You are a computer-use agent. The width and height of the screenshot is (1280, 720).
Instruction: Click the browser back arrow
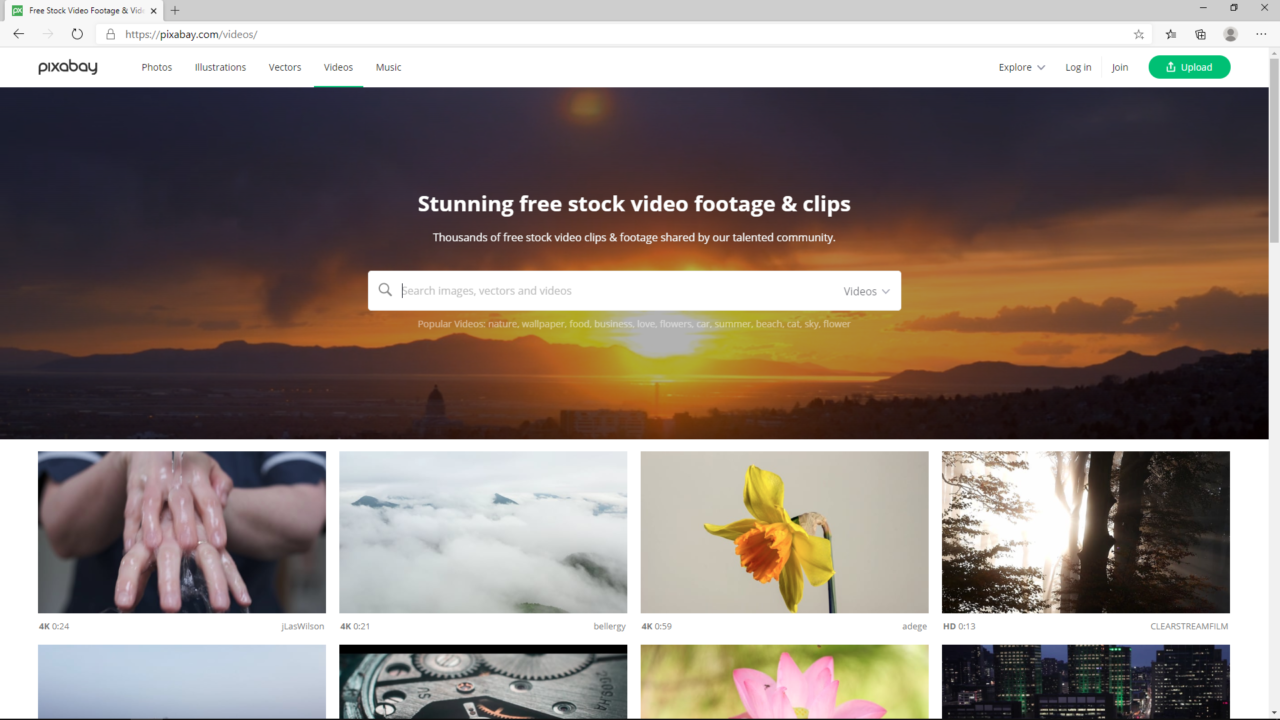click(17, 33)
